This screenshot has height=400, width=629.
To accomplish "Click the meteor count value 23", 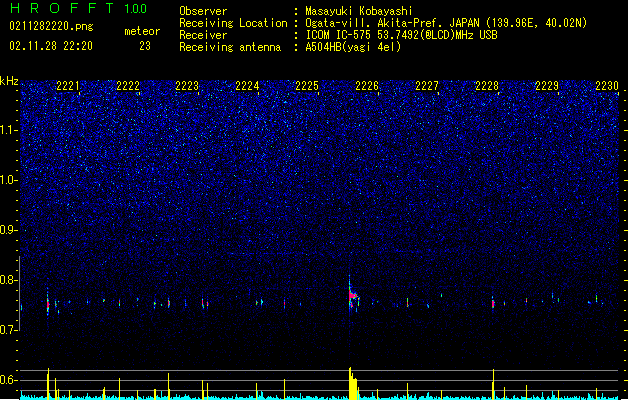I will click(x=145, y=46).
